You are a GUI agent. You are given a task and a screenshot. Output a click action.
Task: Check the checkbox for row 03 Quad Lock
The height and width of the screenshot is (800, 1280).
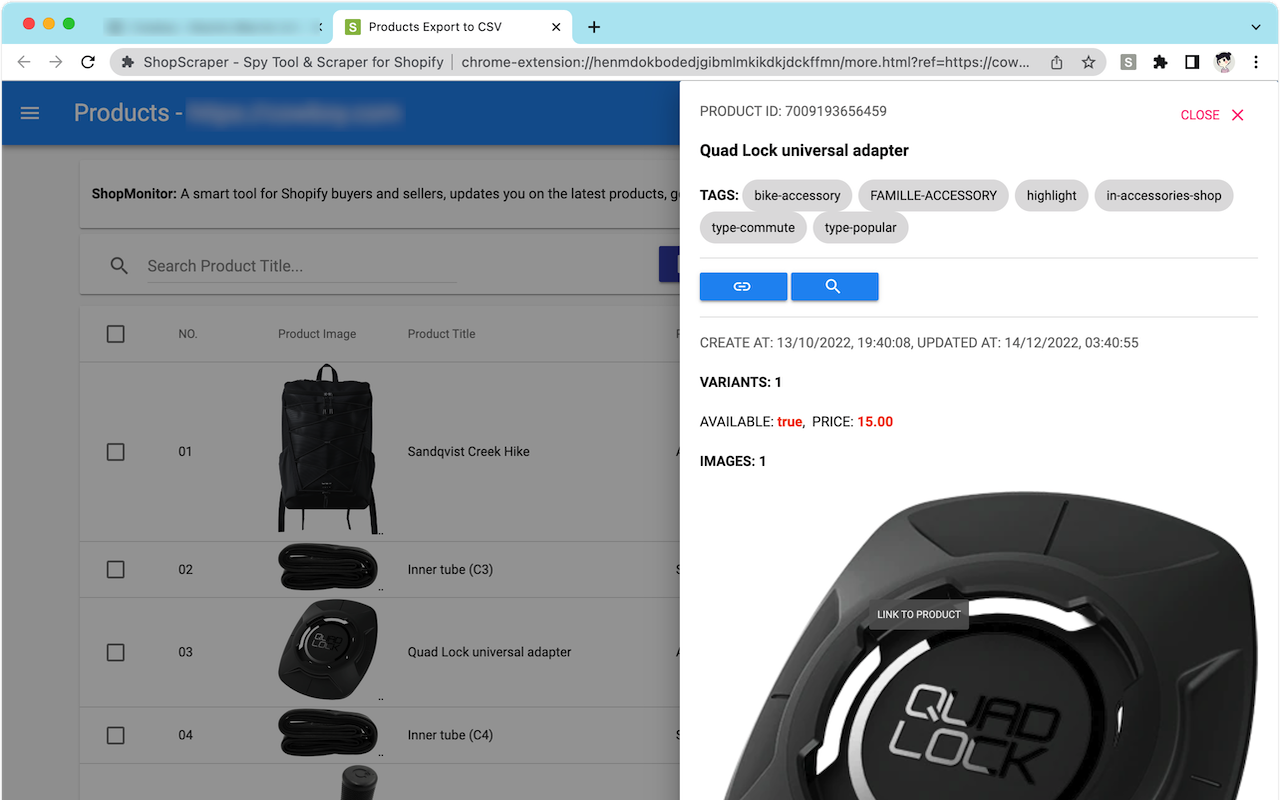[x=115, y=651]
